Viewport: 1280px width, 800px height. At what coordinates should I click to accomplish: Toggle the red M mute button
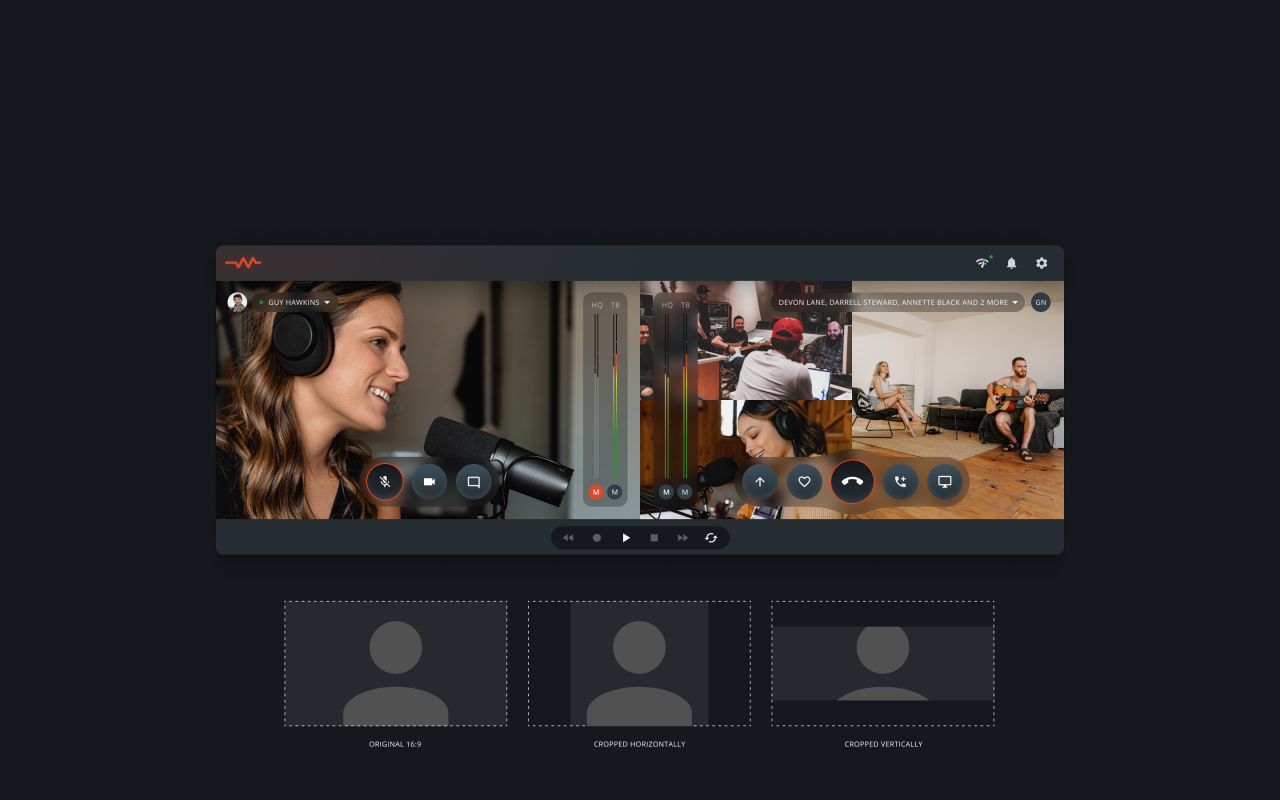click(x=596, y=492)
